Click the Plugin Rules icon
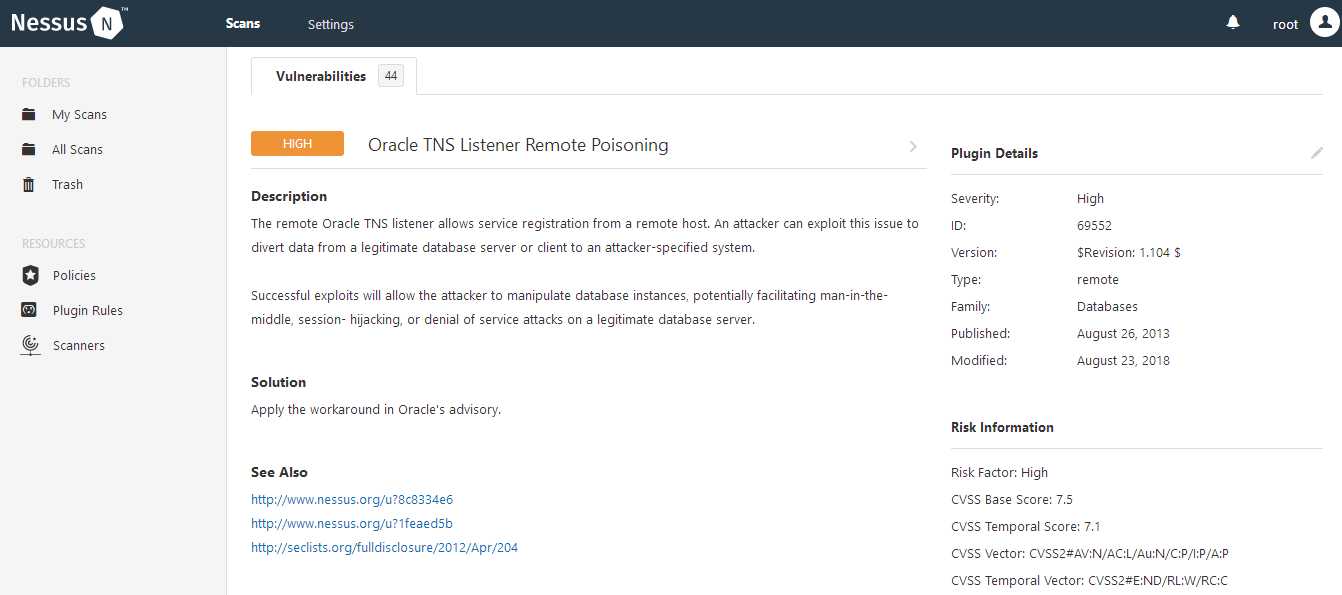This screenshot has width=1342, height=595. pyautogui.click(x=30, y=310)
